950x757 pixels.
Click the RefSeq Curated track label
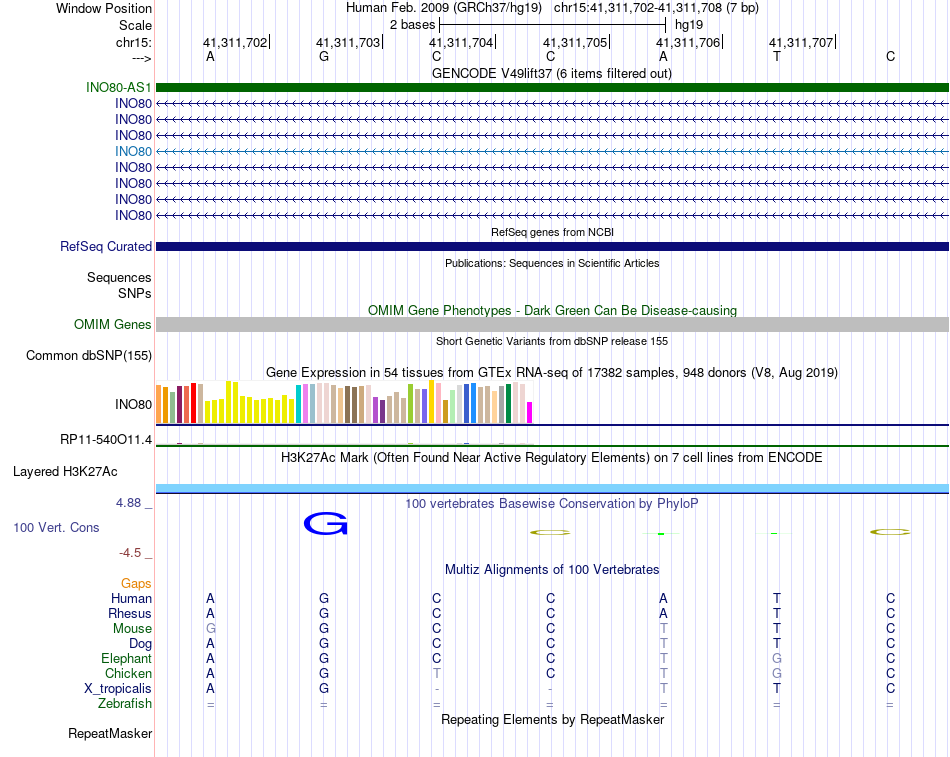[x=106, y=247]
